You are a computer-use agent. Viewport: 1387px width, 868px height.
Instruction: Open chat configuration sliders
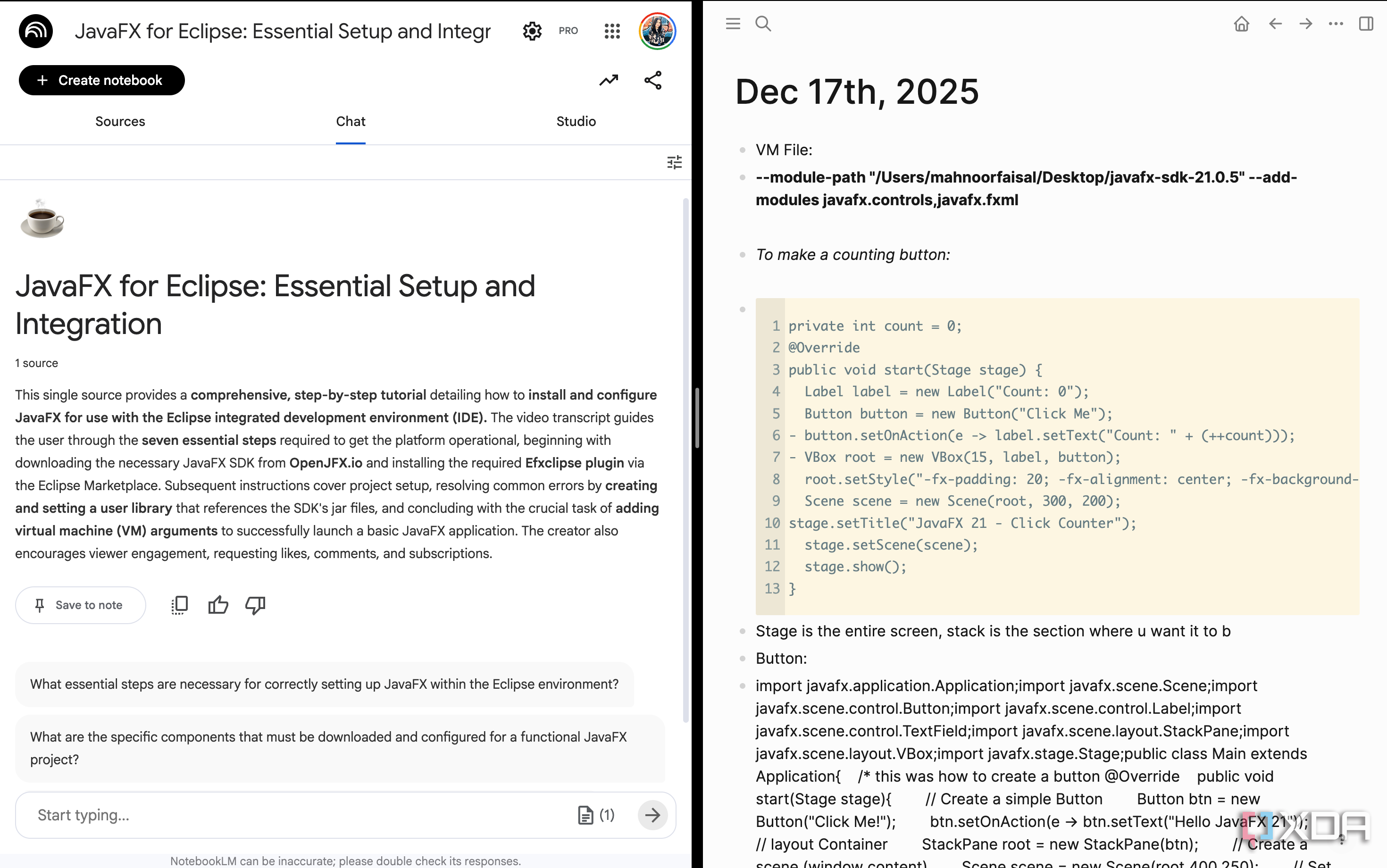tap(675, 162)
